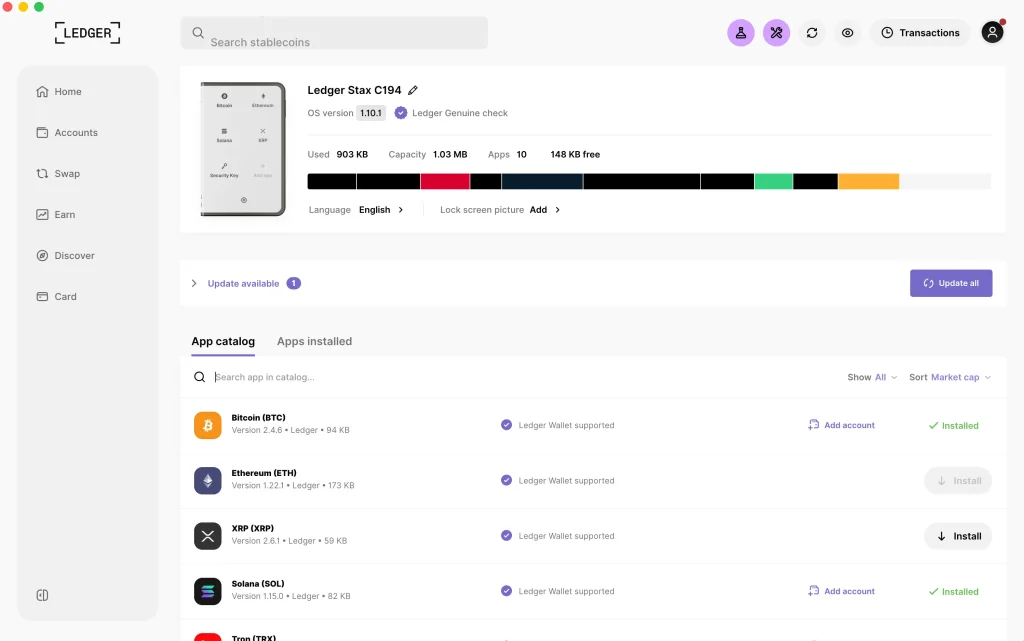The image size is (1024, 641).
Task: Click the greyed Install button for Ethereum
Action: (958, 480)
